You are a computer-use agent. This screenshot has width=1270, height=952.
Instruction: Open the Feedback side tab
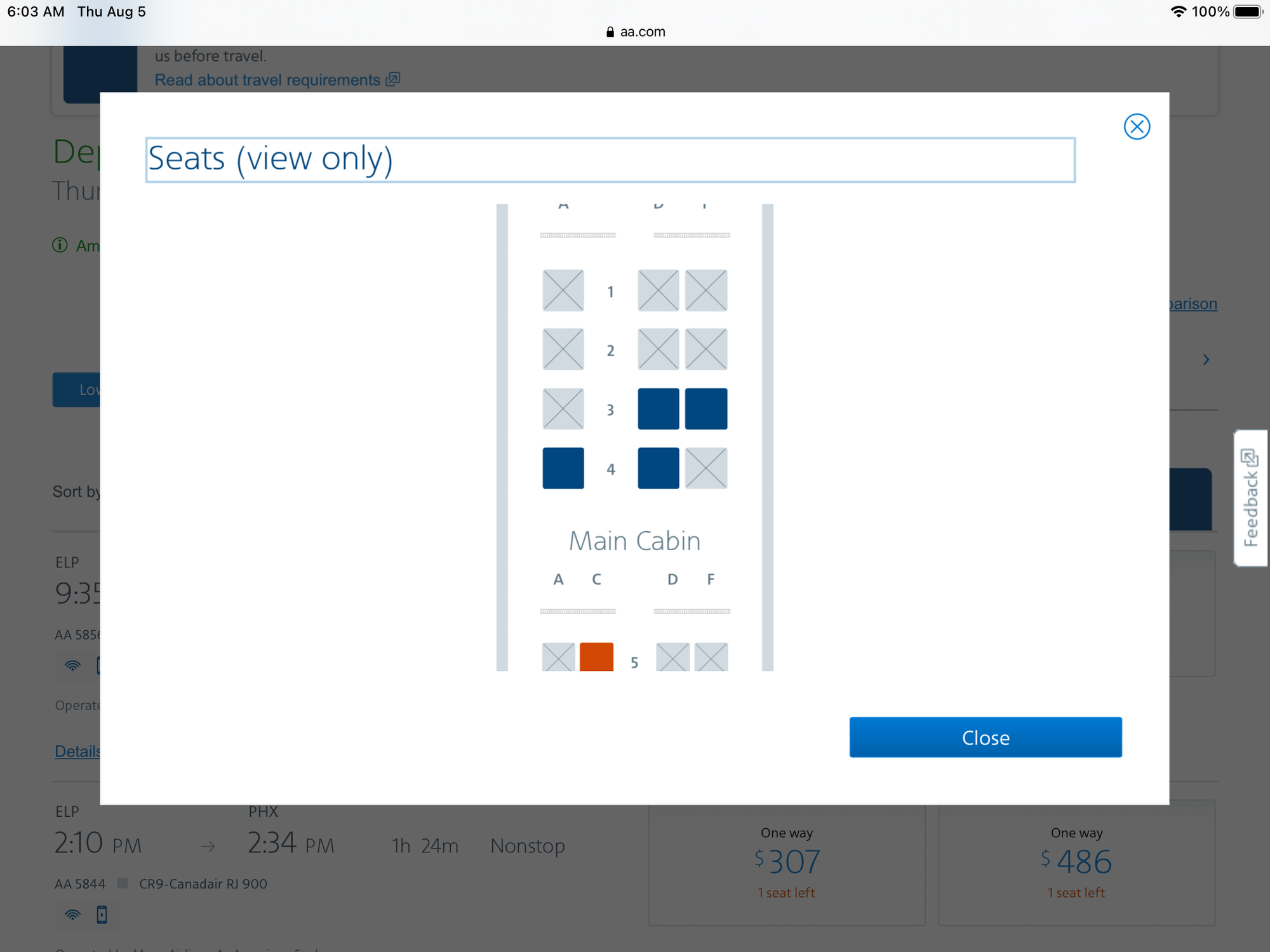pos(1250,498)
